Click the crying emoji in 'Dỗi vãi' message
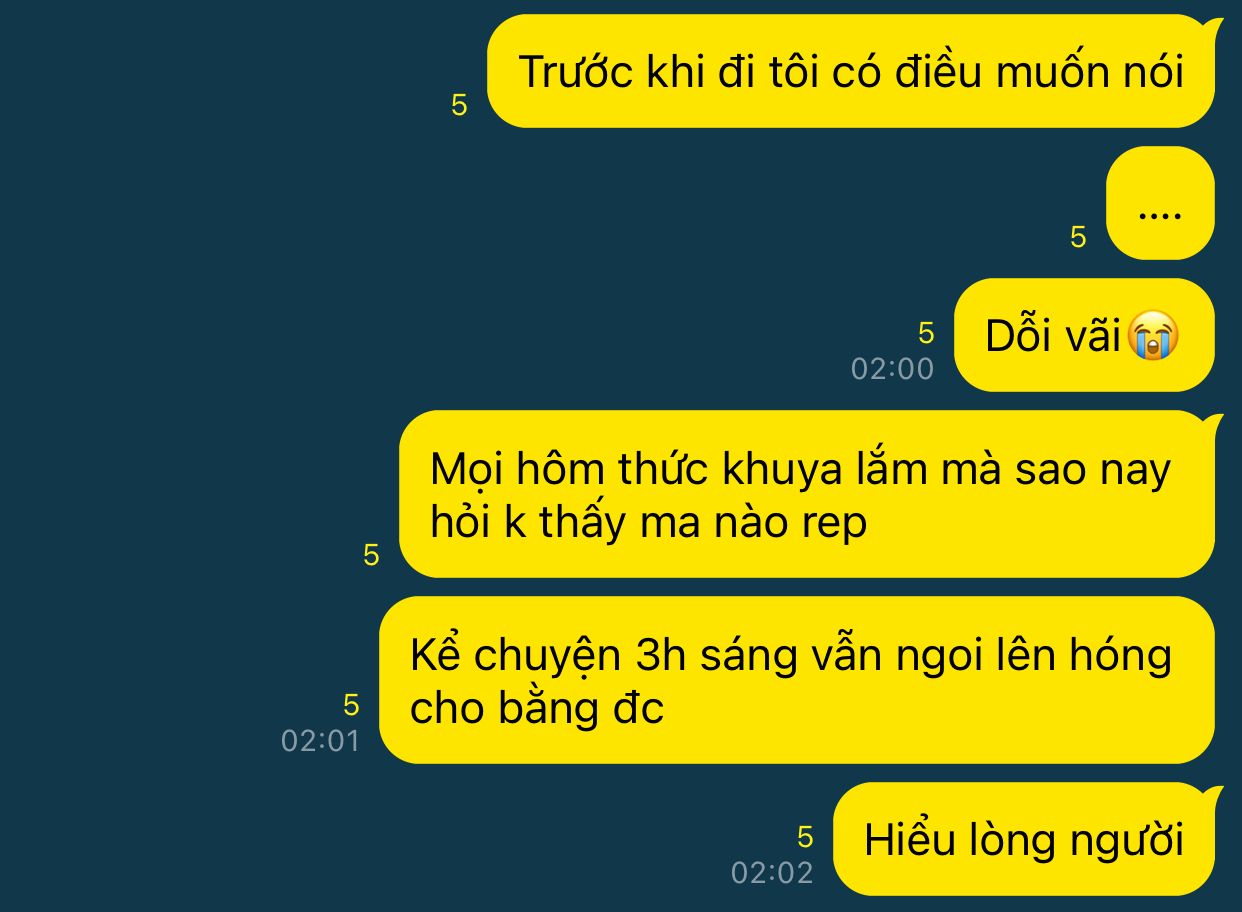Image resolution: width=1242 pixels, height=912 pixels. [1152, 336]
